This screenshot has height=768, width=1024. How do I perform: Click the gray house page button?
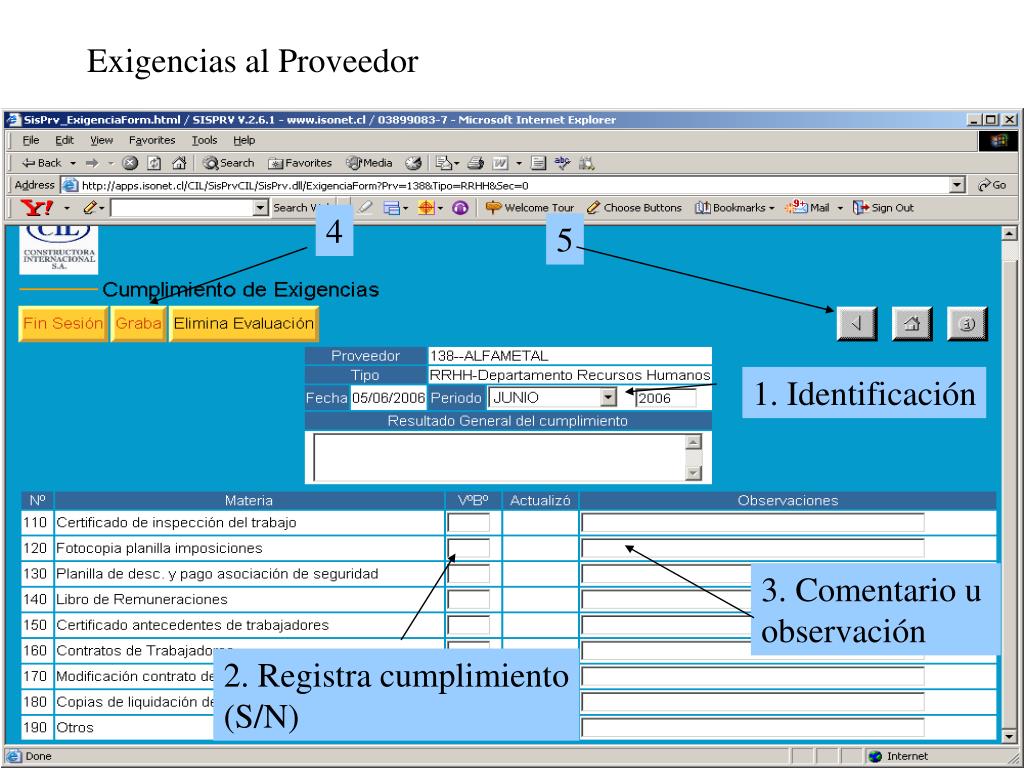pyautogui.click(x=912, y=323)
